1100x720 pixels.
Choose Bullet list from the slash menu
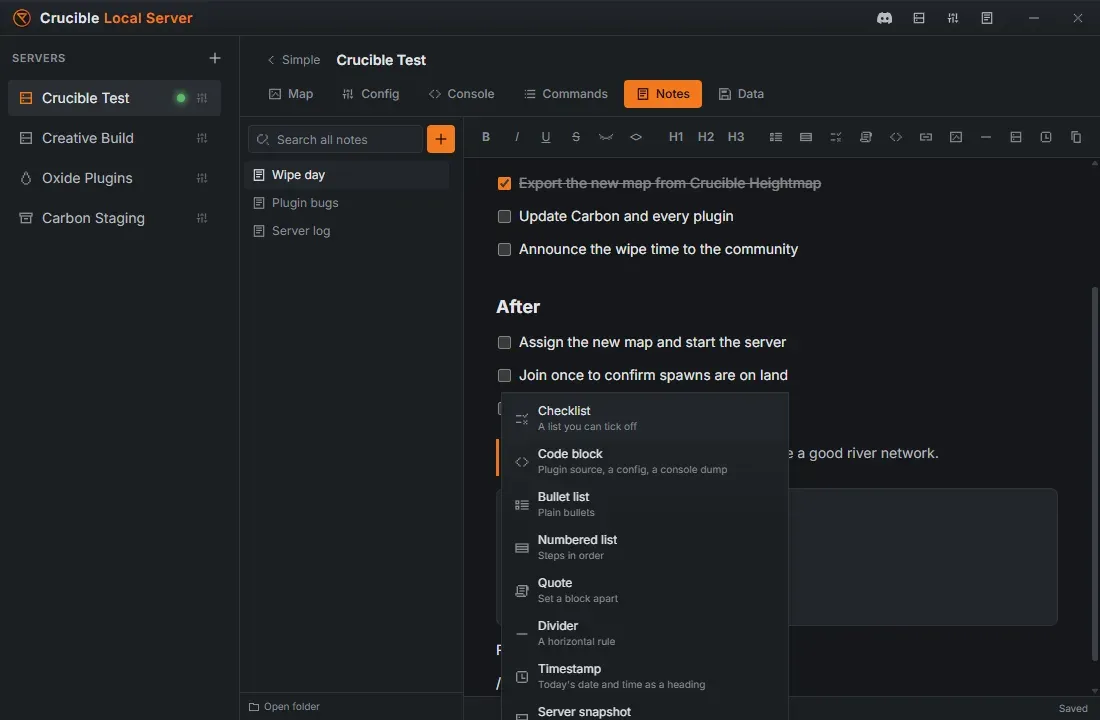point(645,504)
